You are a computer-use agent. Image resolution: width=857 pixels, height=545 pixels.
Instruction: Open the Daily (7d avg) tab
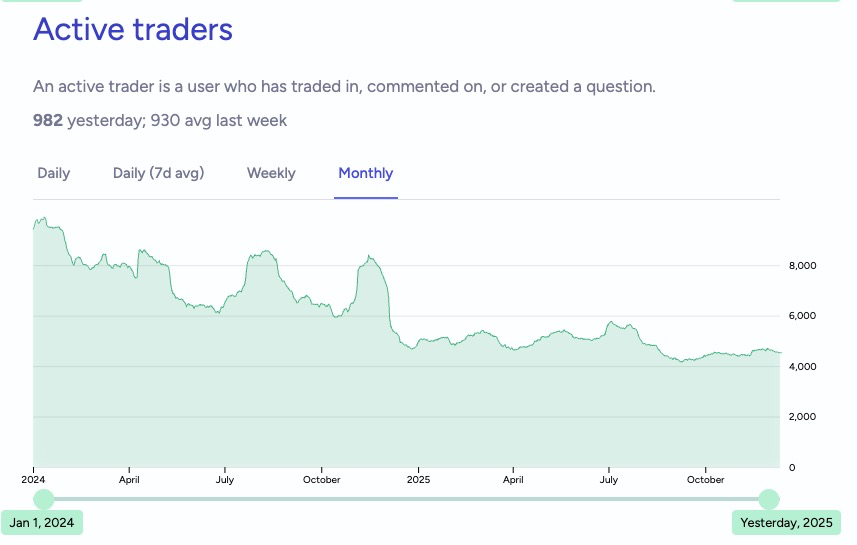(x=158, y=173)
